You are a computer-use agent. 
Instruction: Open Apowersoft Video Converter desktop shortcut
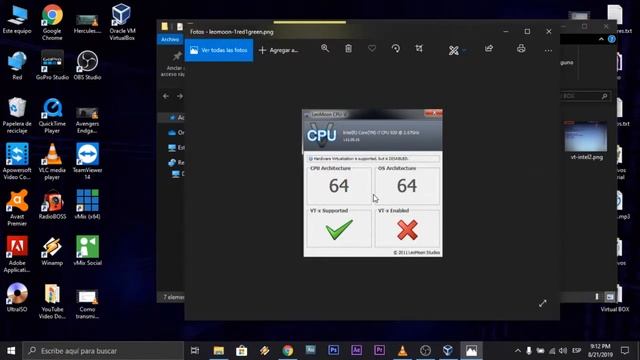17,162
